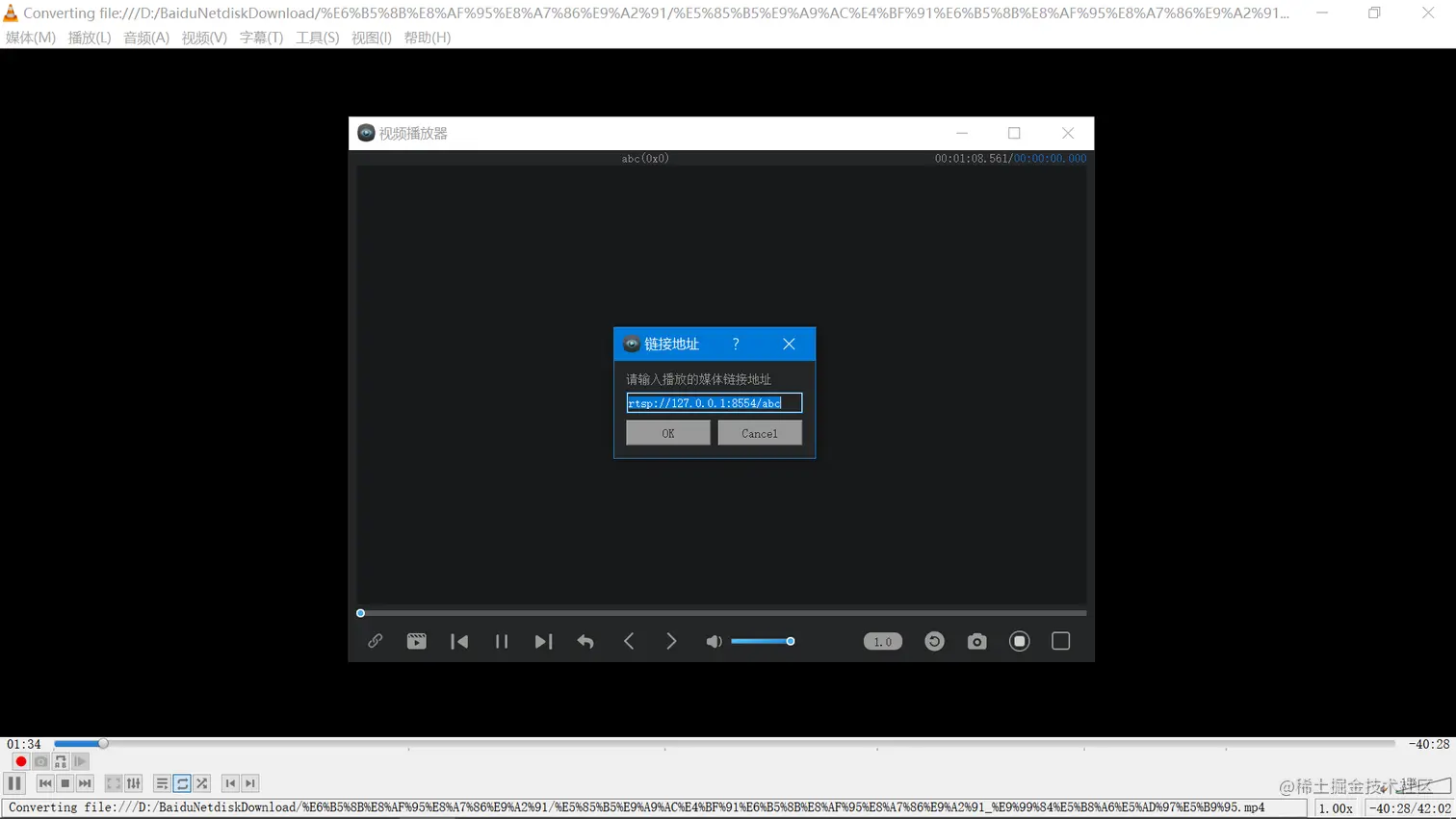Click the -40:28/42:02 status bar time
The height and width of the screenshot is (819, 1456).
pyautogui.click(x=1410, y=808)
